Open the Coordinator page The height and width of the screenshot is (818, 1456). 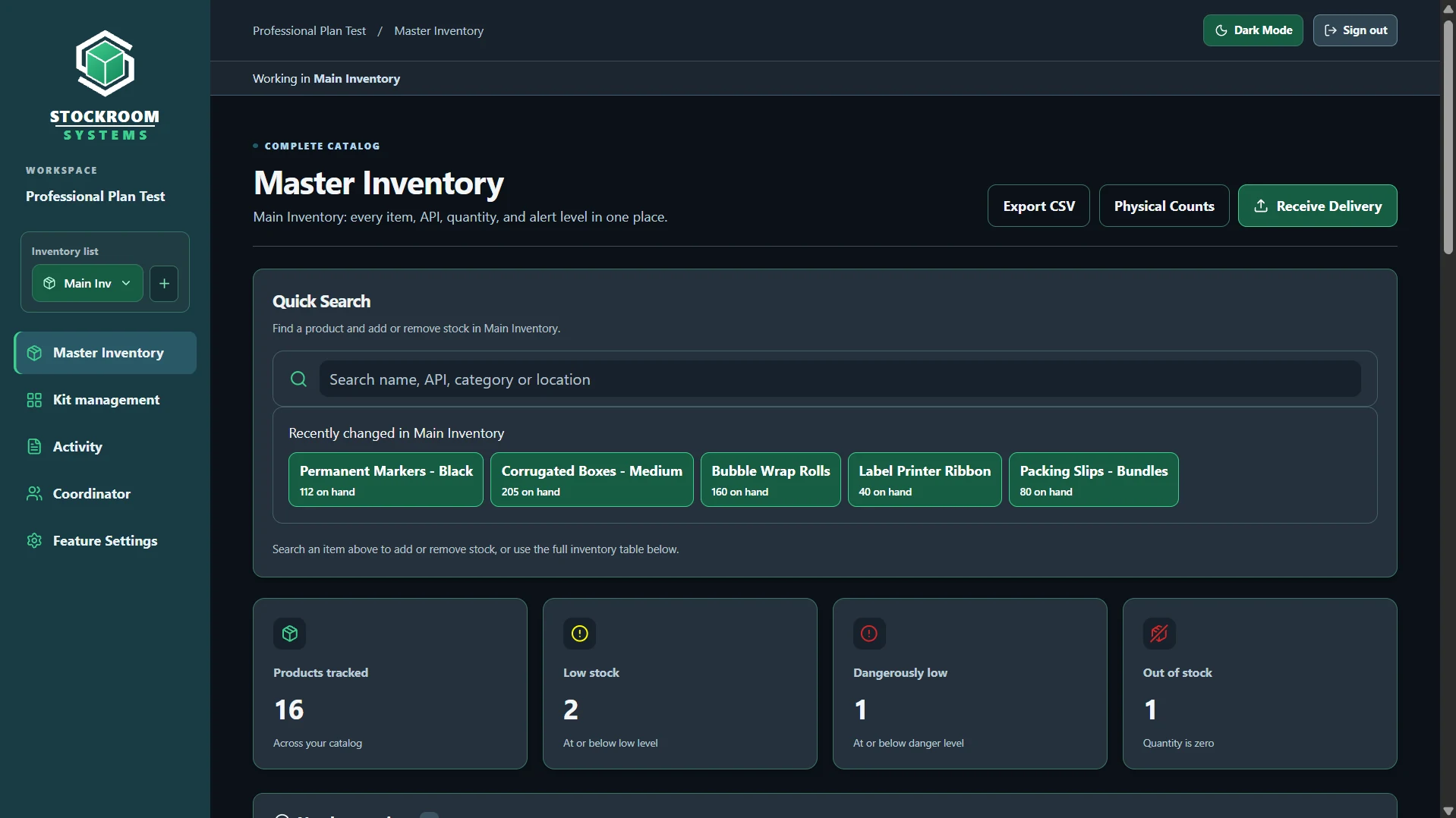pos(106,494)
